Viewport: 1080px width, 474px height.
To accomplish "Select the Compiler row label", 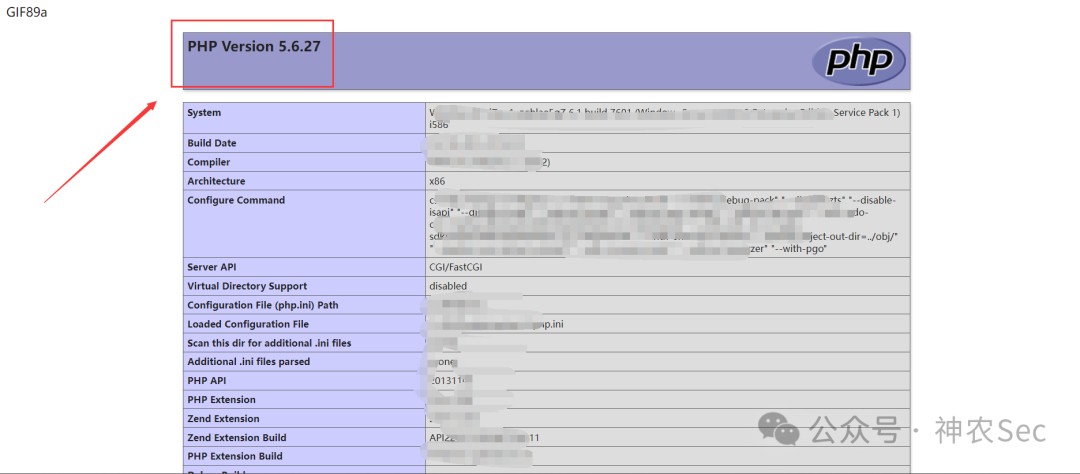I will (209, 163).
